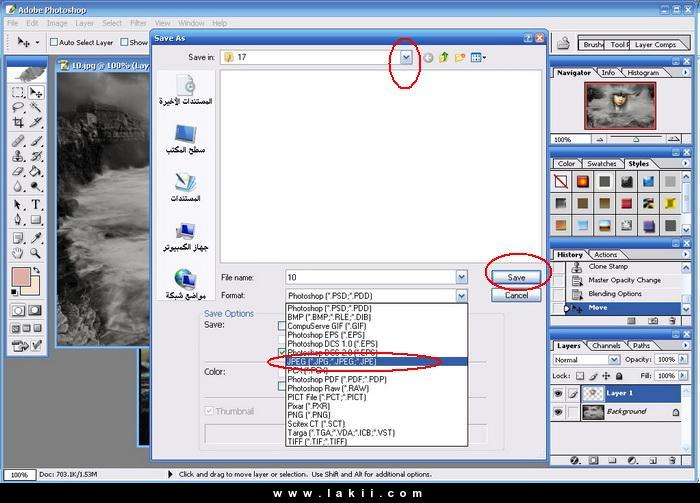
Task: Open the Fill slider arrow
Action: (x=682, y=376)
